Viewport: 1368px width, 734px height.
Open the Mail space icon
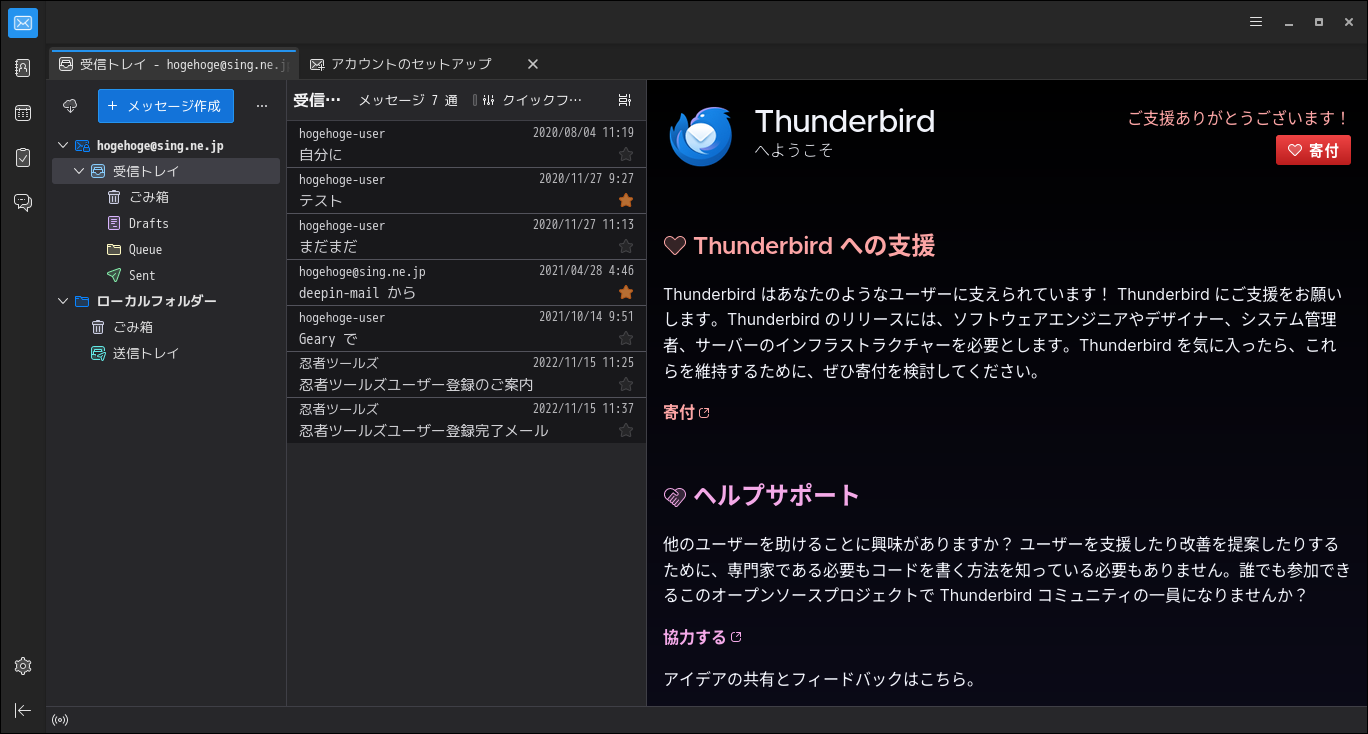coord(23,22)
